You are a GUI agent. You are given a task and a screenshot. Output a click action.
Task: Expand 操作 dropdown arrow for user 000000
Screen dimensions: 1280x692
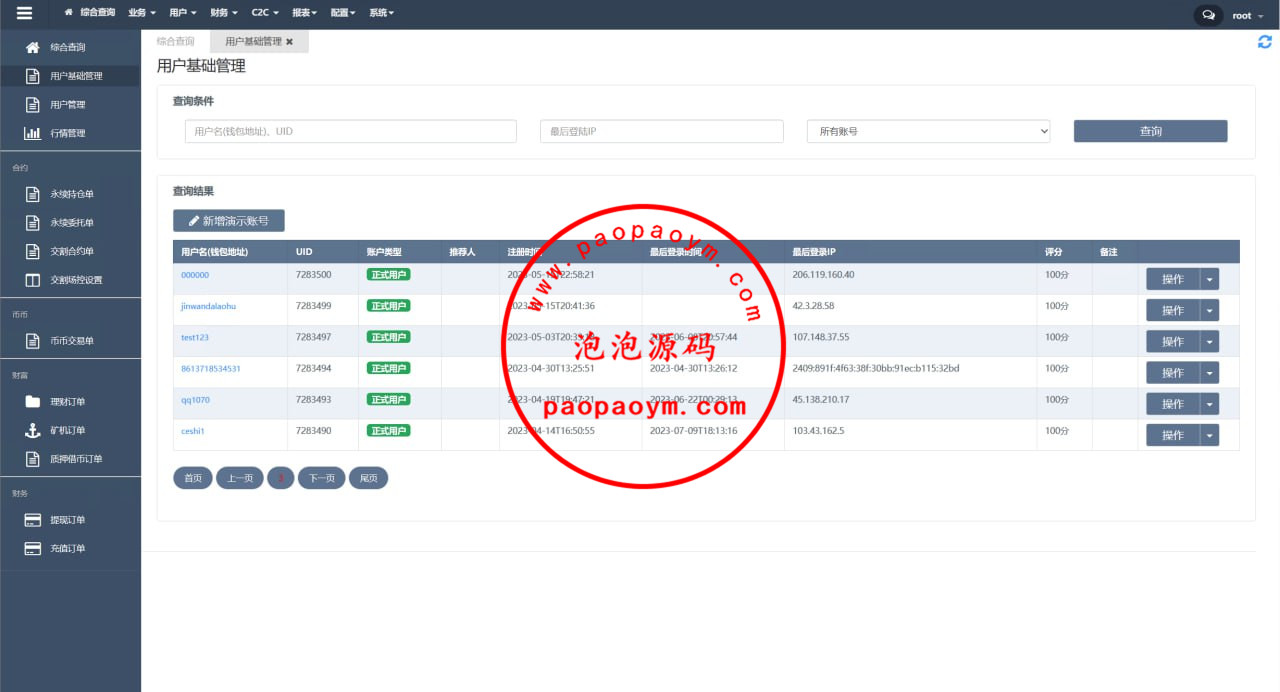1210,279
